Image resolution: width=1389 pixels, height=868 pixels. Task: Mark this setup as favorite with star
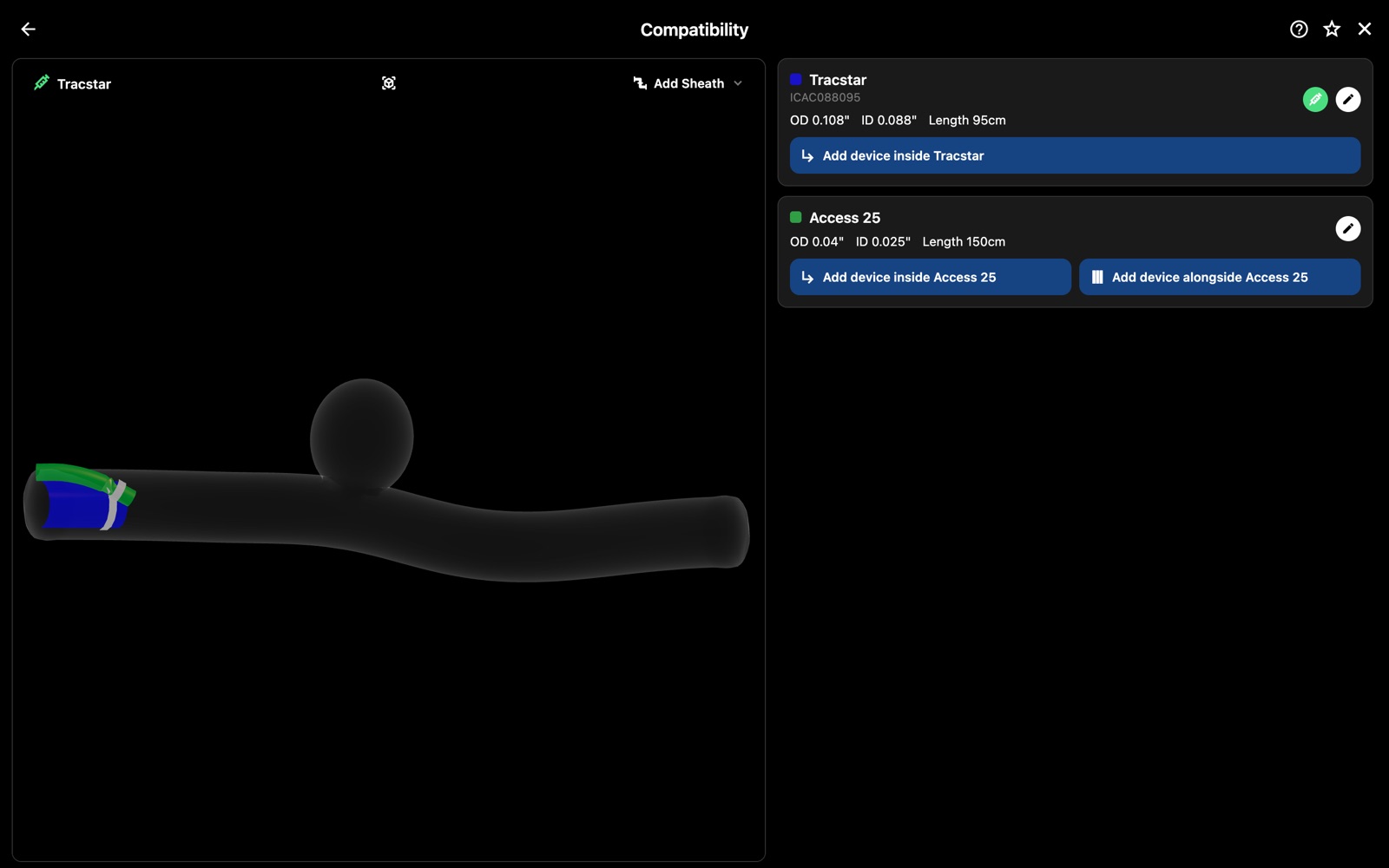1332,30
